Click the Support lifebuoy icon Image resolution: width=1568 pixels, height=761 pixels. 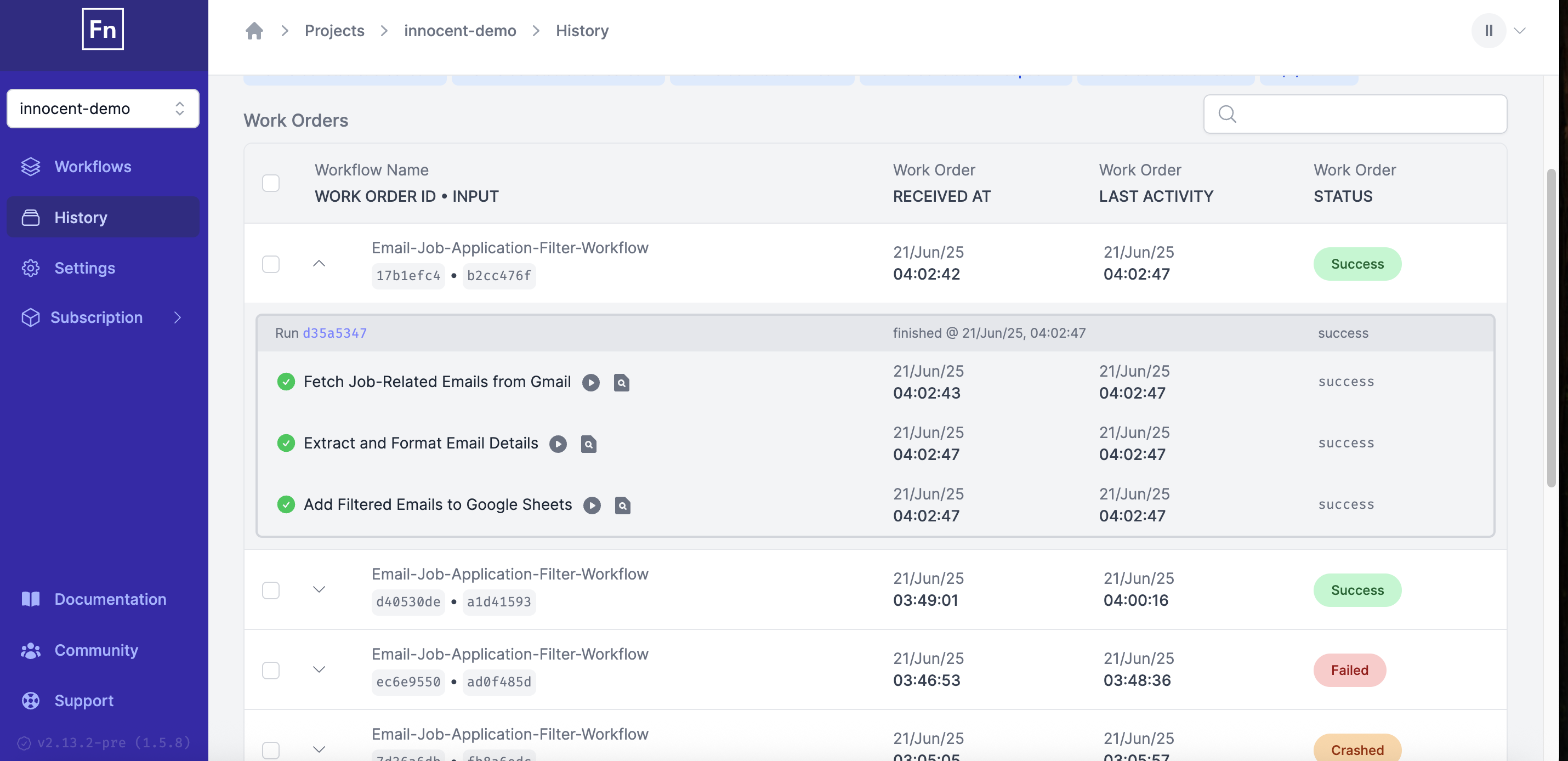pos(31,701)
